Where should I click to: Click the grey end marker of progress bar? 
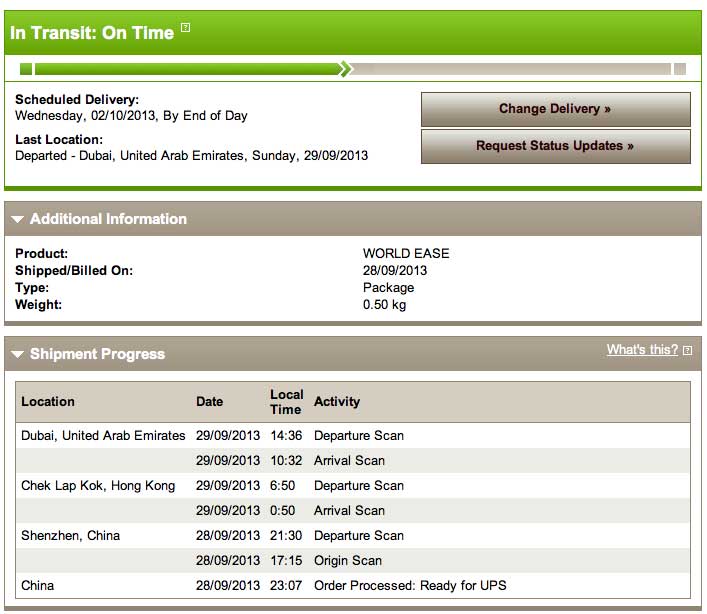680,69
